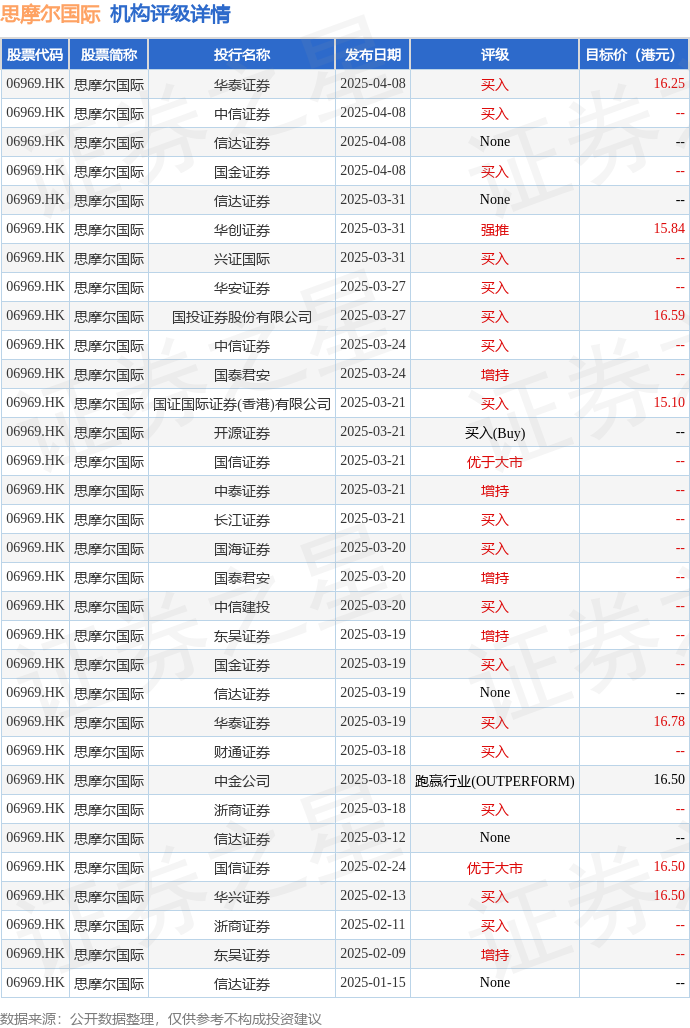This screenshot has width=690, height=1028.
Task: Click the 华安证券 cell
Action: [241, 287]
